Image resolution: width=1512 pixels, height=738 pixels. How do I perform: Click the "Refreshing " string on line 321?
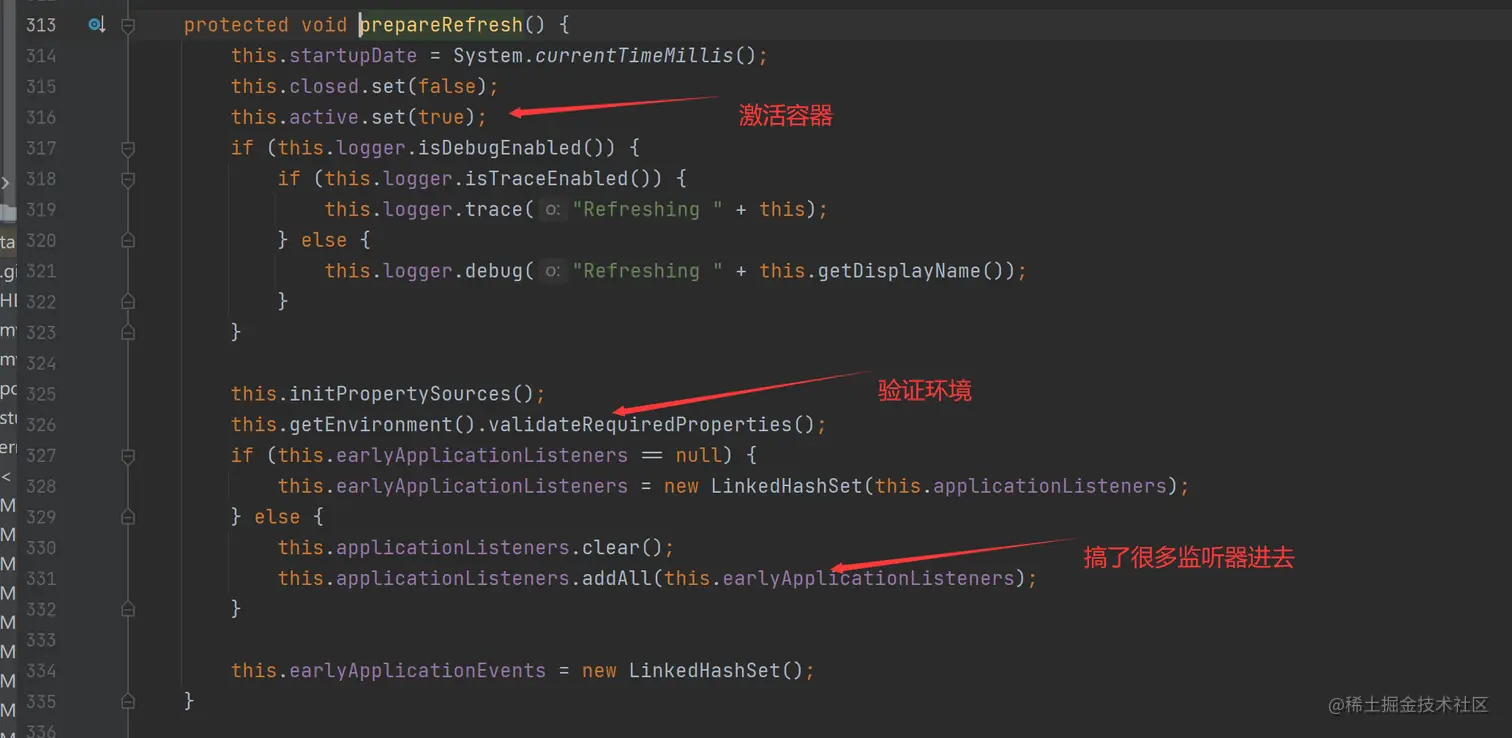coord(647,271)
